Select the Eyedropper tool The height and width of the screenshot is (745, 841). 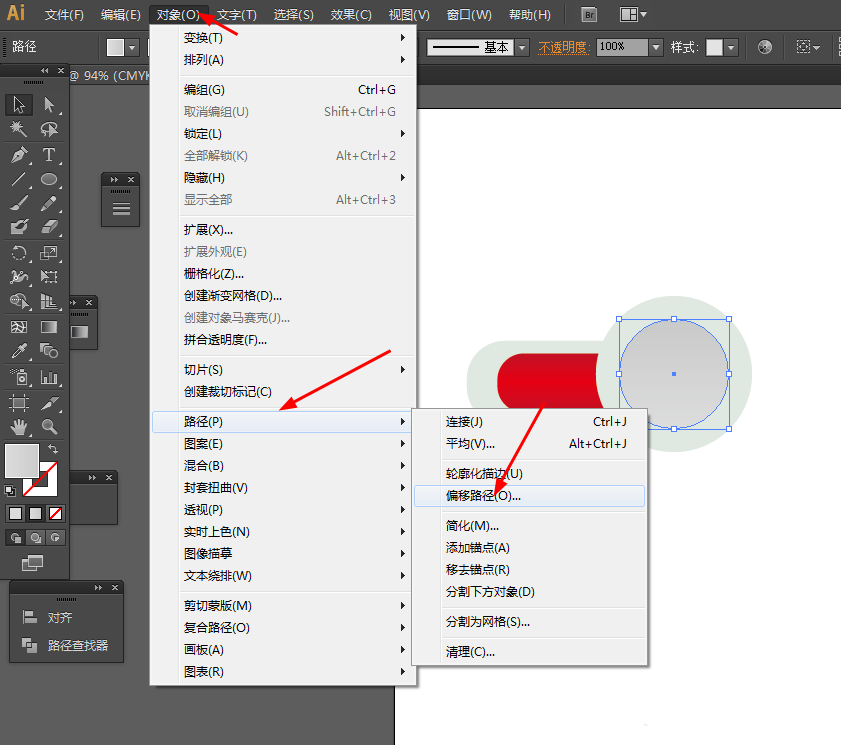pos(19,351)
